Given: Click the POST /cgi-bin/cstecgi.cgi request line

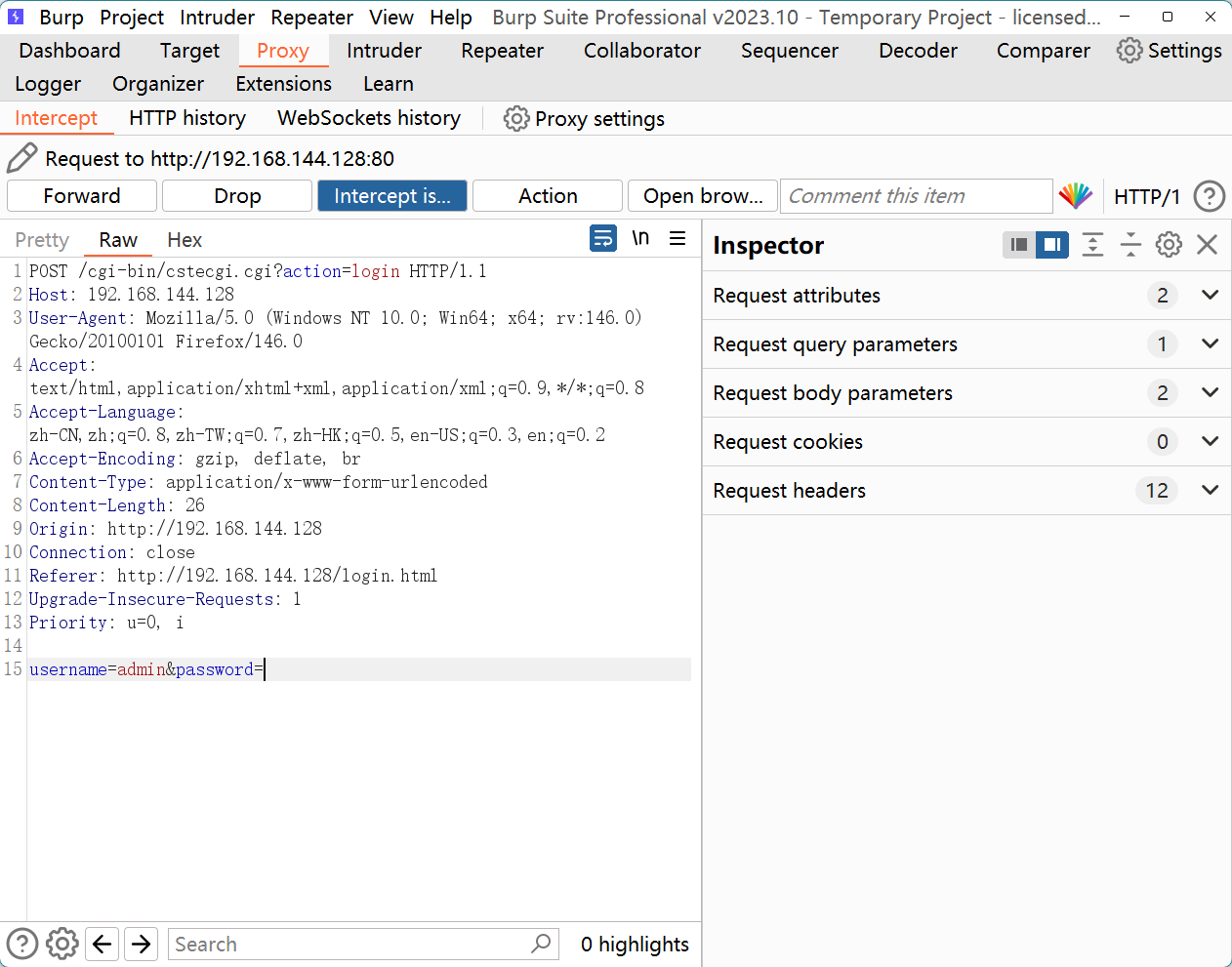Looking at the screenshot, I should click(258, 271).
